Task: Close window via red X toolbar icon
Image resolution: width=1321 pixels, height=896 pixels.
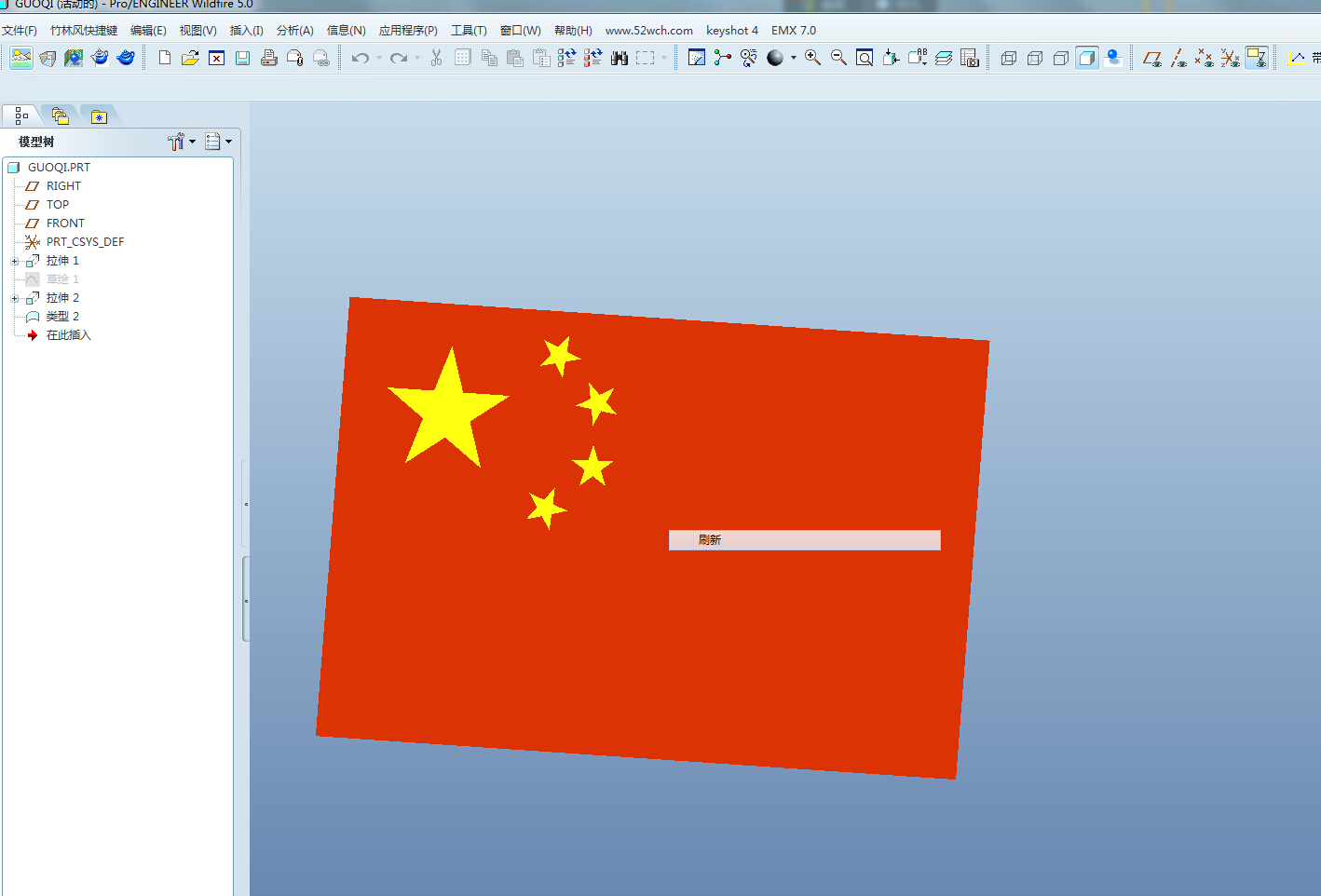Action: click(216, 58)
